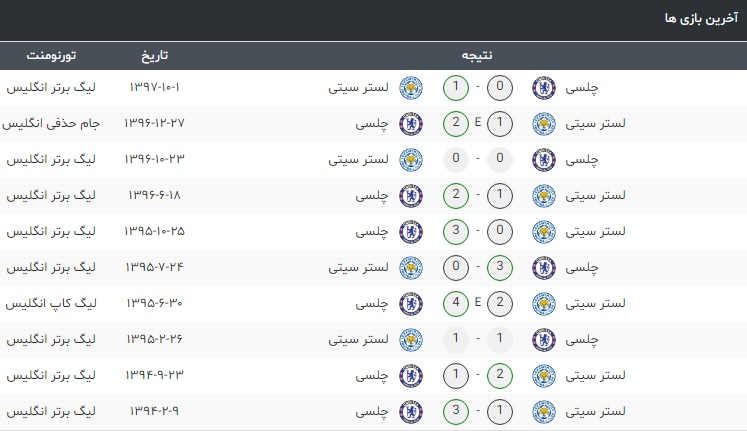
Task: Click Leicester City crest in the ۱۳۹۴-۹-۲۳ row
Action: [x=544, y=376]
